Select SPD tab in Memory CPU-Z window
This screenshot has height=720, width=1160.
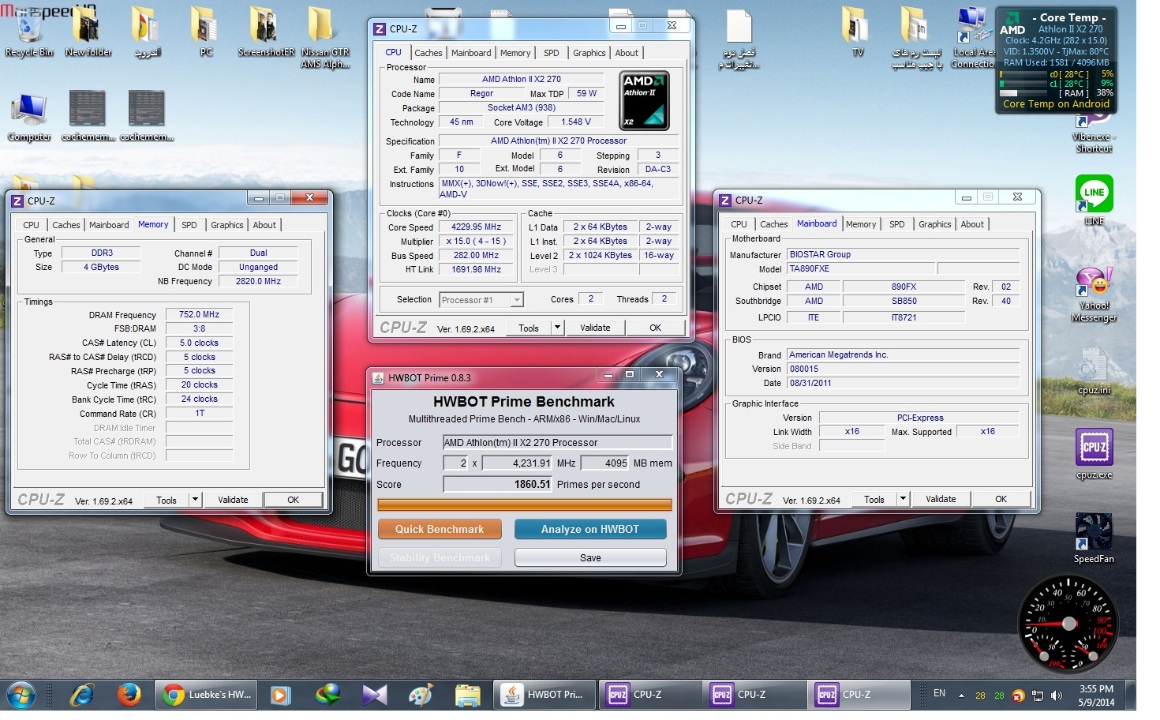[x=189, y=225]
